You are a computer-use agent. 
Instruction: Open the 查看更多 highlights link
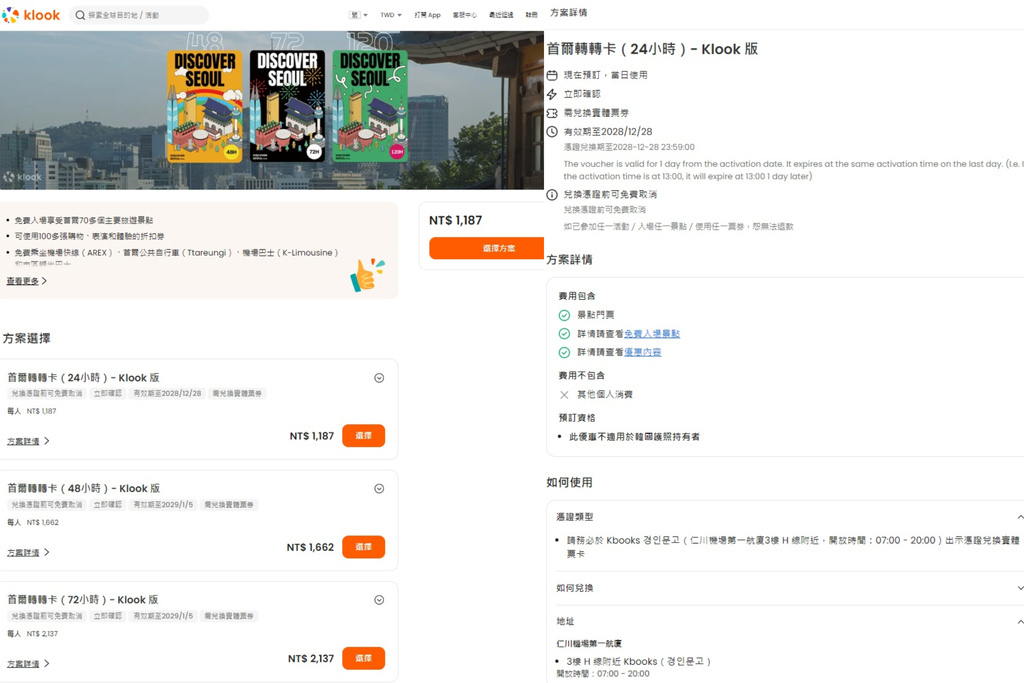click(26, 281)
